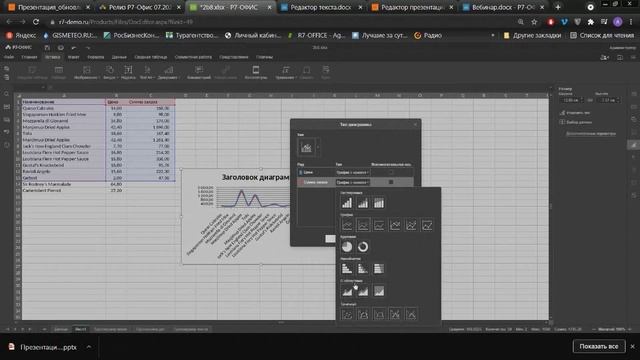This screenshot has height=360, width=640.
Task: Select the Camembert Pierrot cell
Action: 64,190
